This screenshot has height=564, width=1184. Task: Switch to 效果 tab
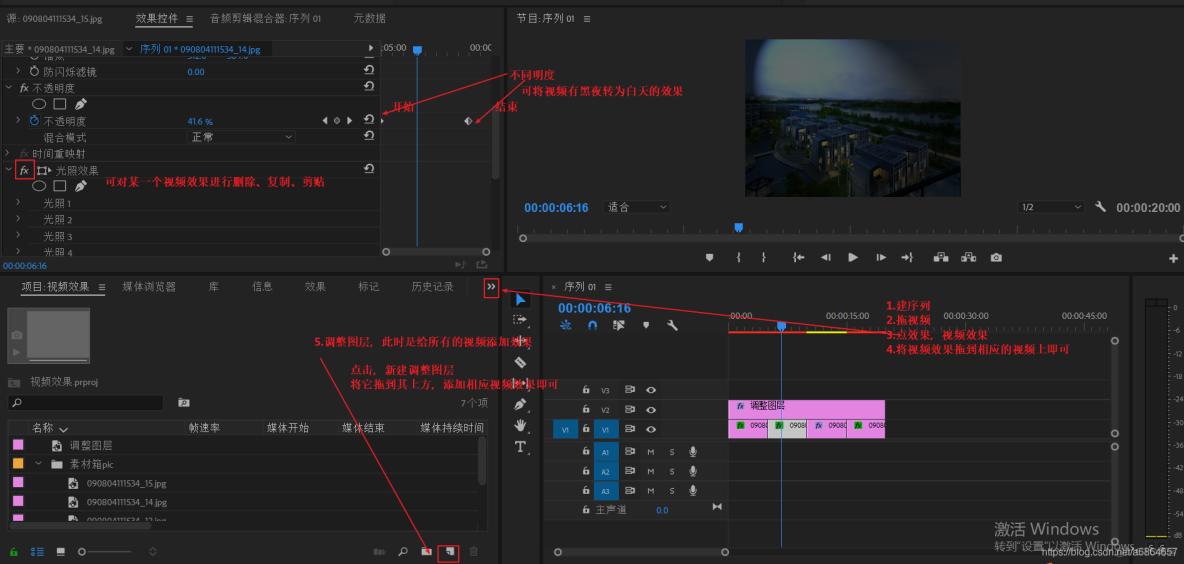coord(315,287)
